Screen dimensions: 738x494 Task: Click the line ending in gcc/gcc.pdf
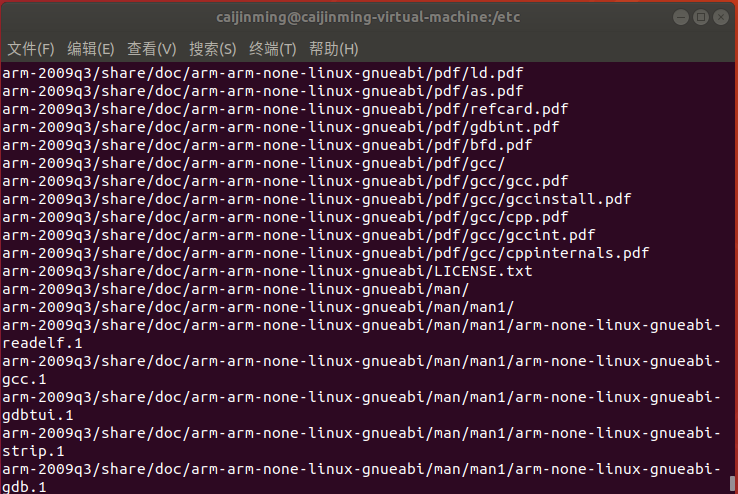click(285, 181)
